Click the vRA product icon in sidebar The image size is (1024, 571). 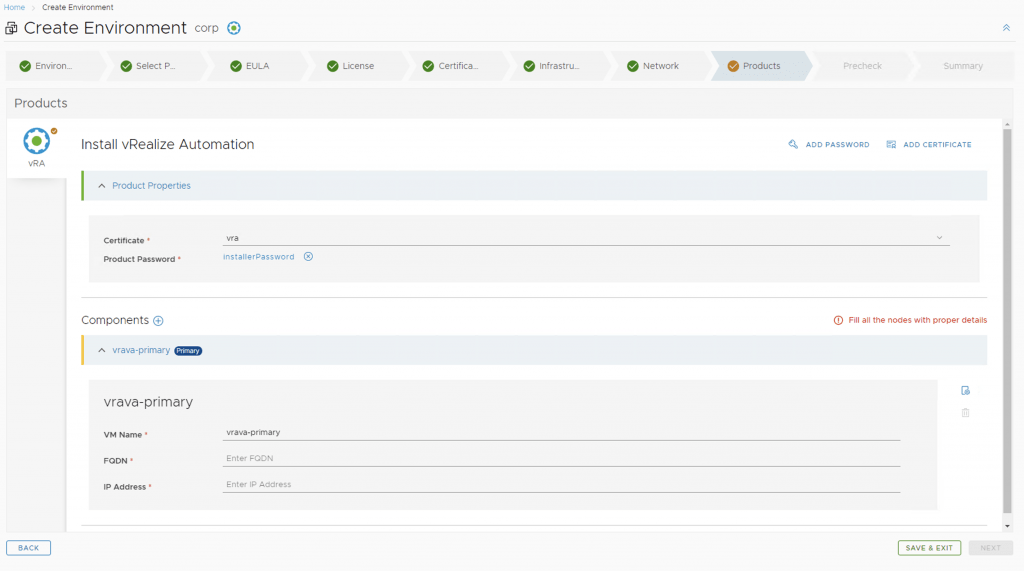click(x=36, y=142)
